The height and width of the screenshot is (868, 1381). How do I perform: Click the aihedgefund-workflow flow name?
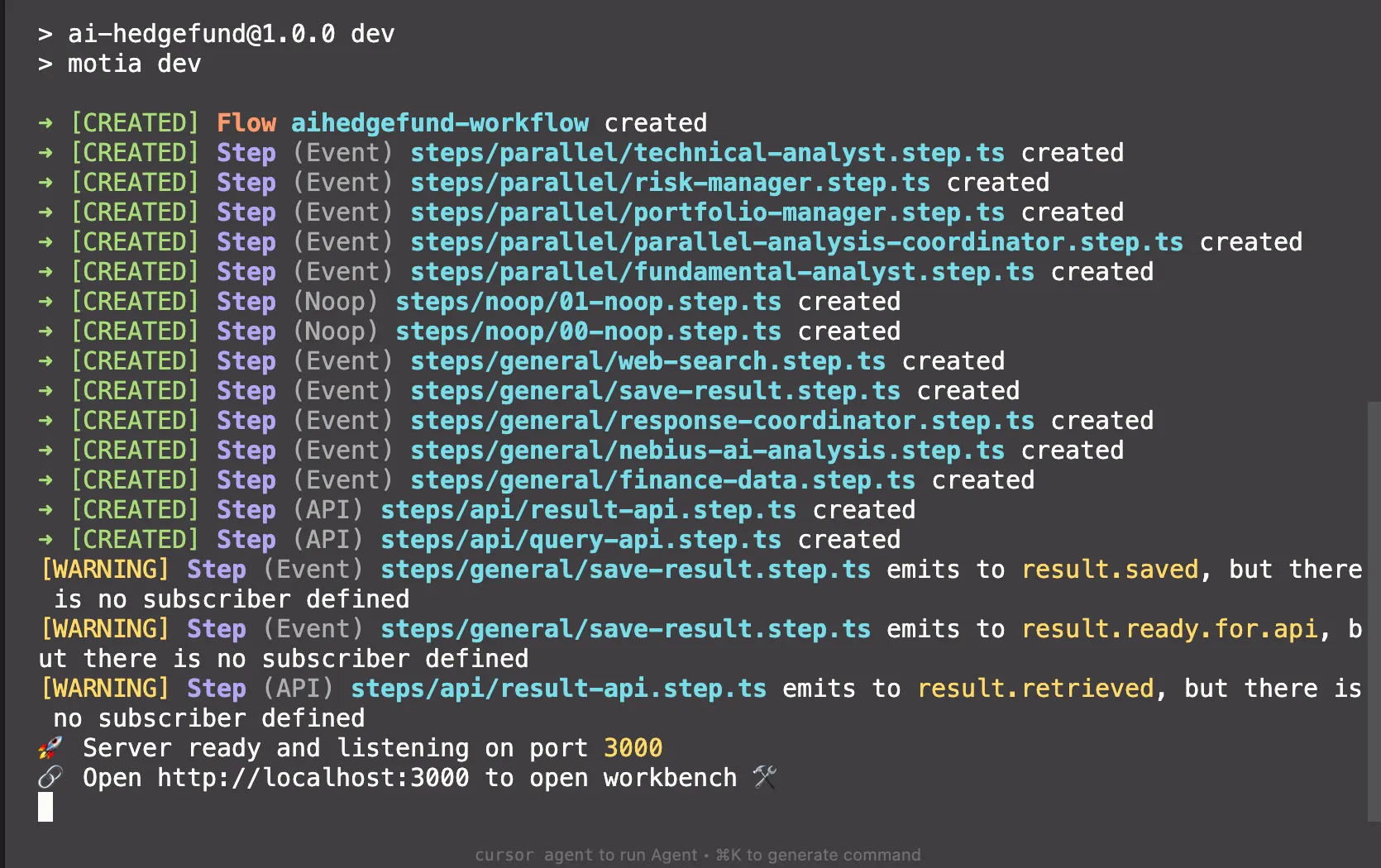pos(439,123)
